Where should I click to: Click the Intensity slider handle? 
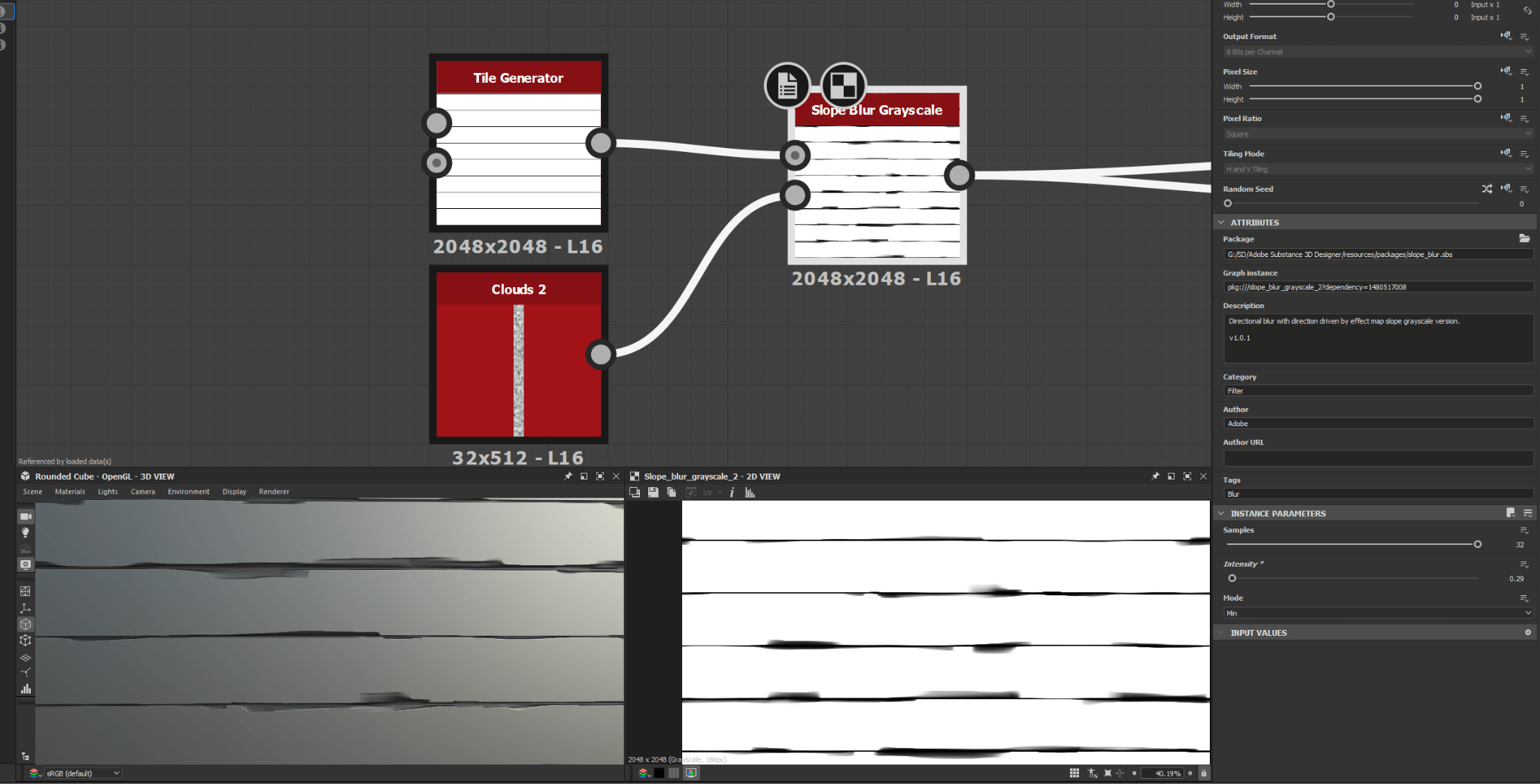[x=1232, y=578]
